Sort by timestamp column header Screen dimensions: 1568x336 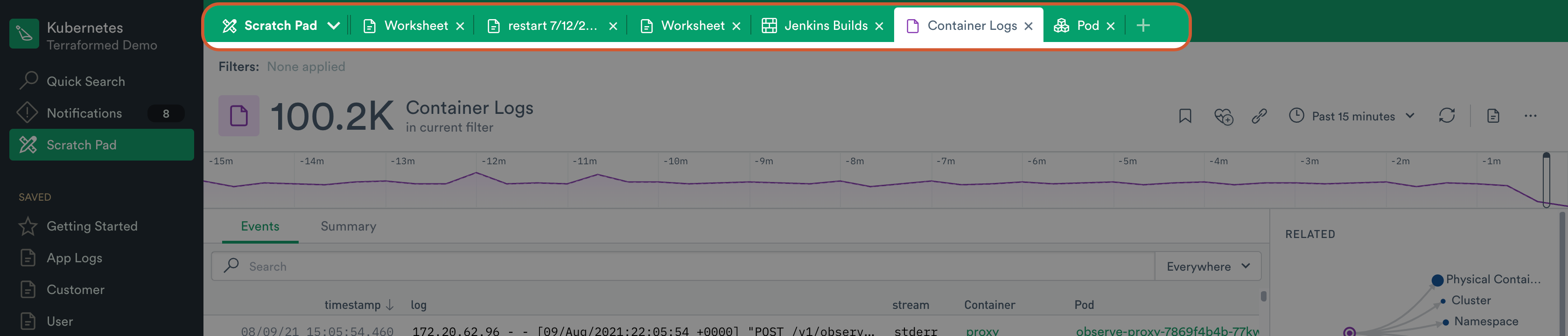pyautogui.click(x=358, y=305)
